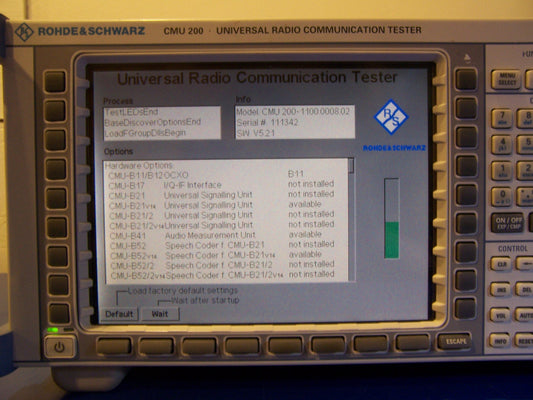Click the ON/OFF EXP/CMP key
533x400 pixels.
click(x=508, y=223)
